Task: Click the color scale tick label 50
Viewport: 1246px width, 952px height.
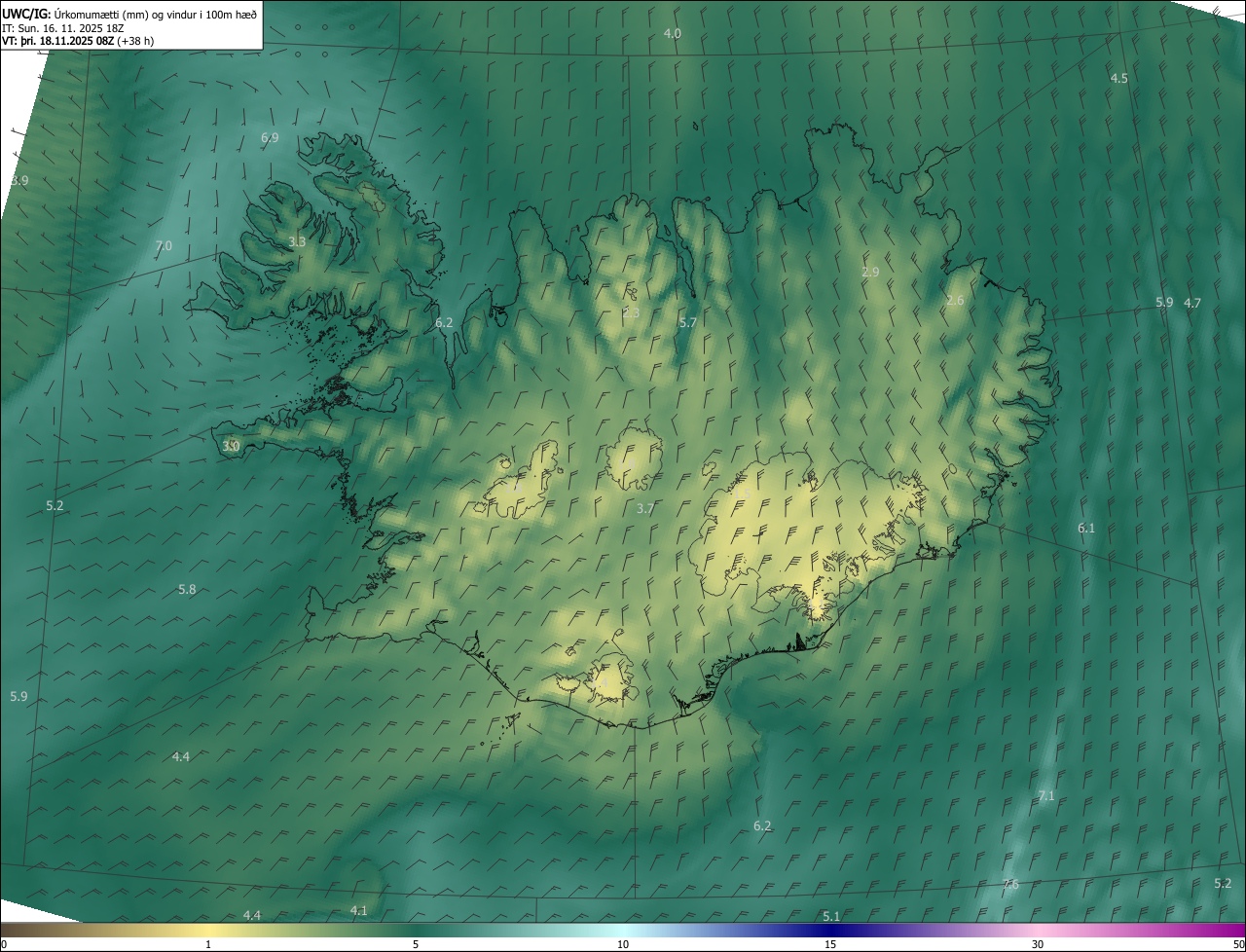Action: point(1238,945)
